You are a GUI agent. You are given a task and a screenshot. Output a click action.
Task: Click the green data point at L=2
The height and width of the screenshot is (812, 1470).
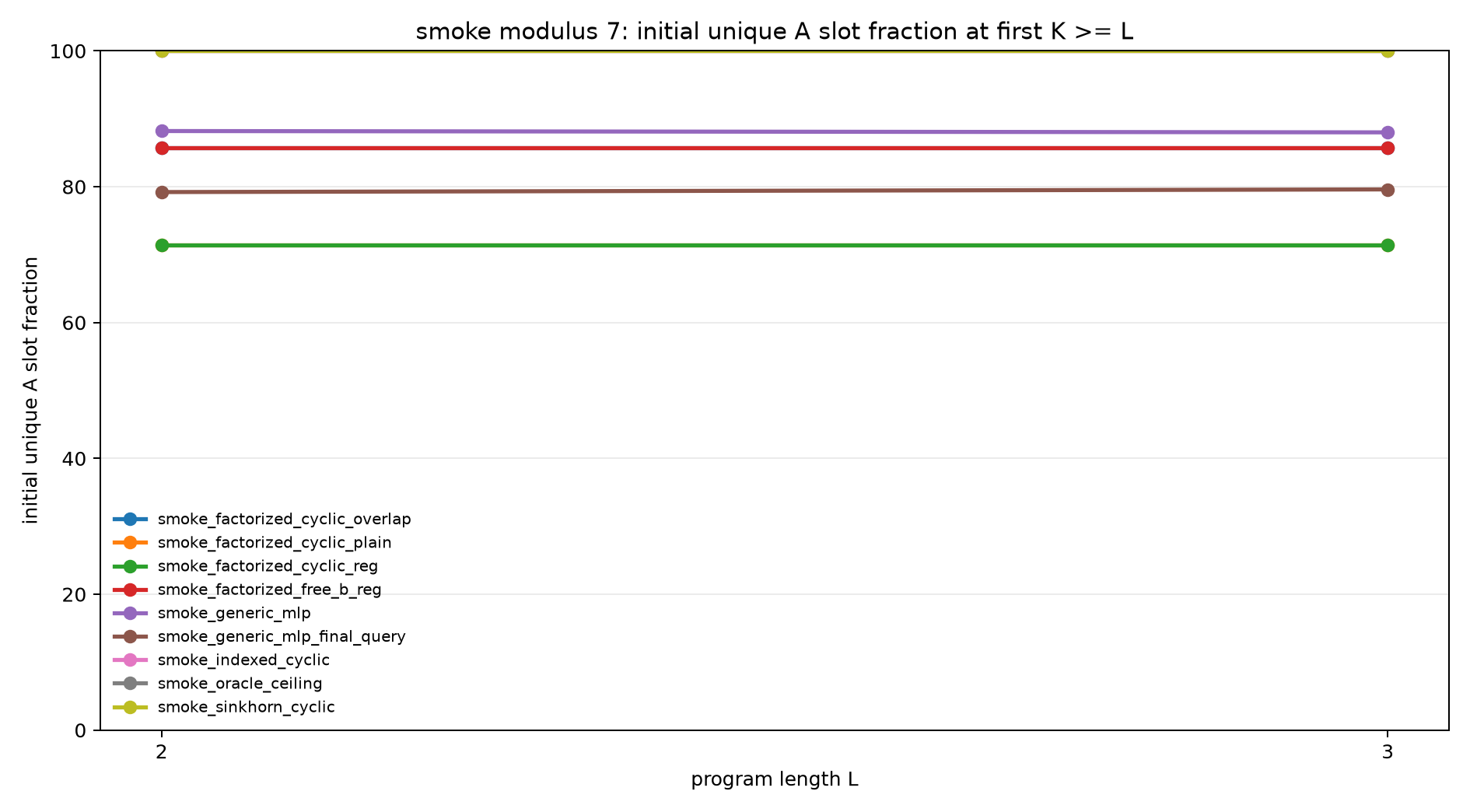(162, 245)
